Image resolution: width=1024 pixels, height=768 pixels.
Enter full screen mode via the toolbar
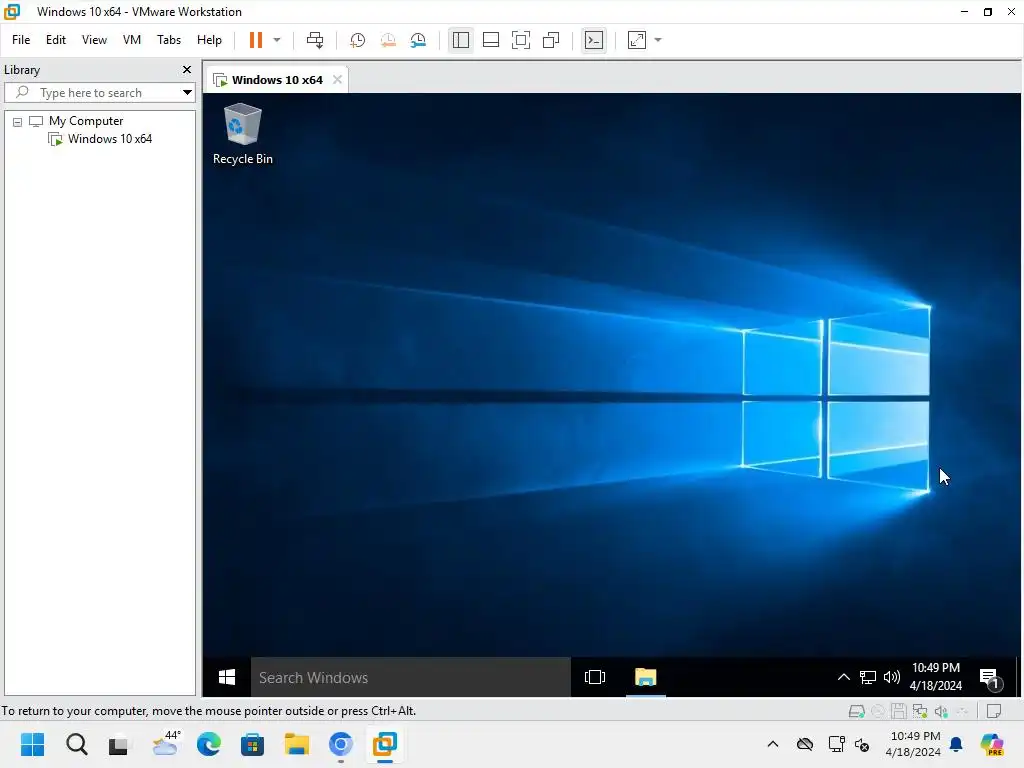(520, 40)
